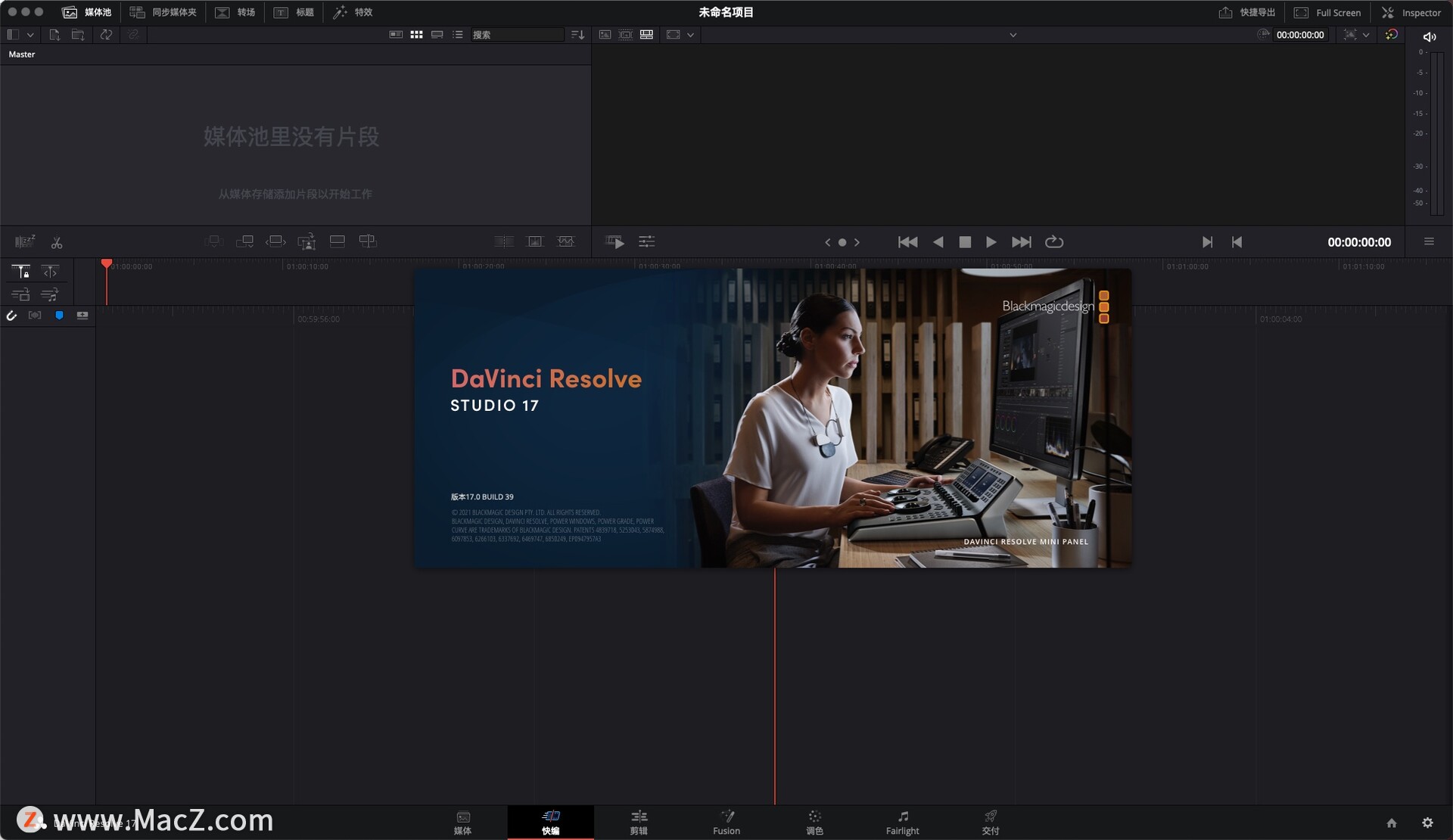
Task: Open Sort media arrow icon
Action: [578, 35]
